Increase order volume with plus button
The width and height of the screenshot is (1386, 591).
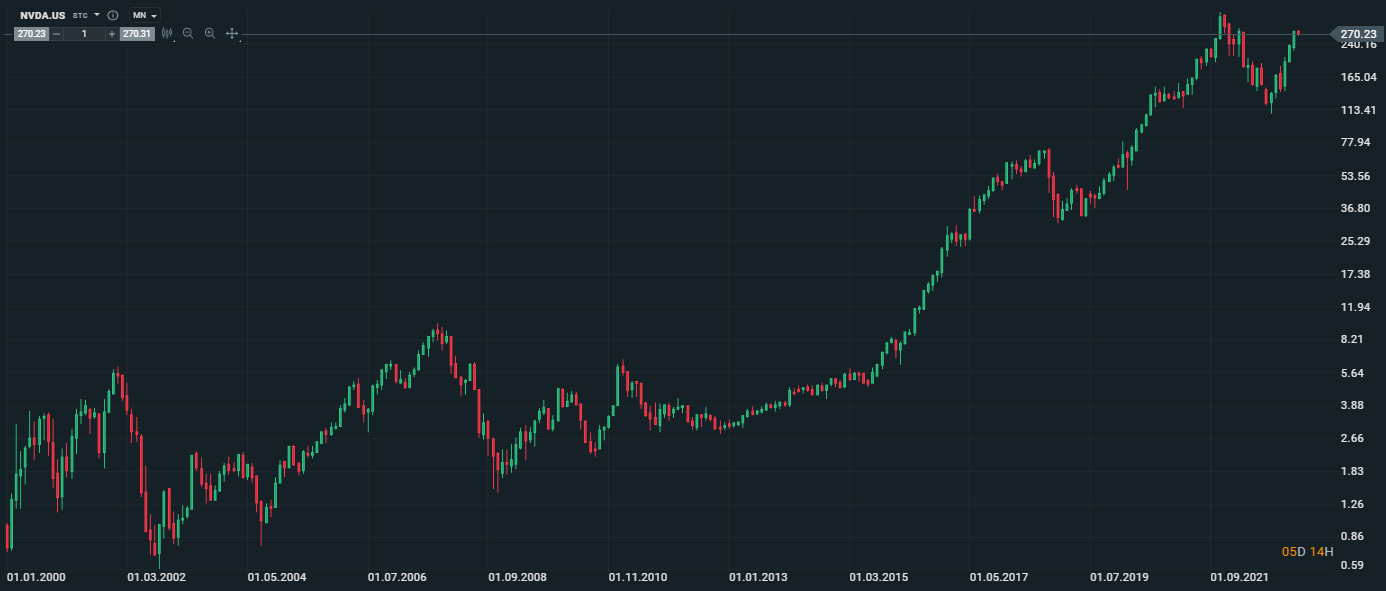(113, 33)
